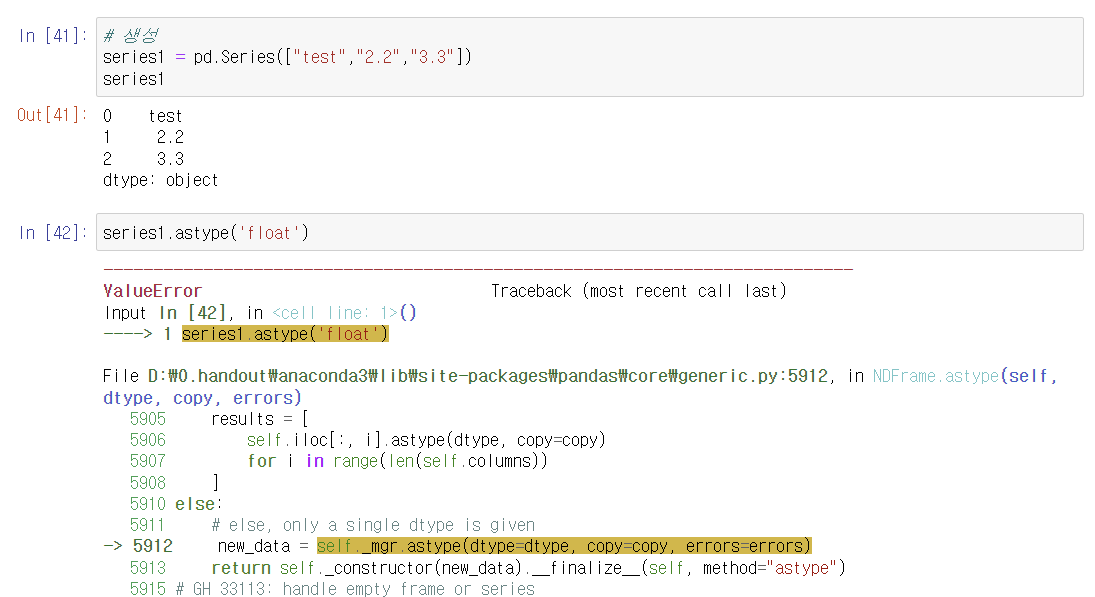This screenshot has width=1095, height=597.
Task: Click highlighted self._mgr.astype call on line 5912
Action: tap(564, 546)
